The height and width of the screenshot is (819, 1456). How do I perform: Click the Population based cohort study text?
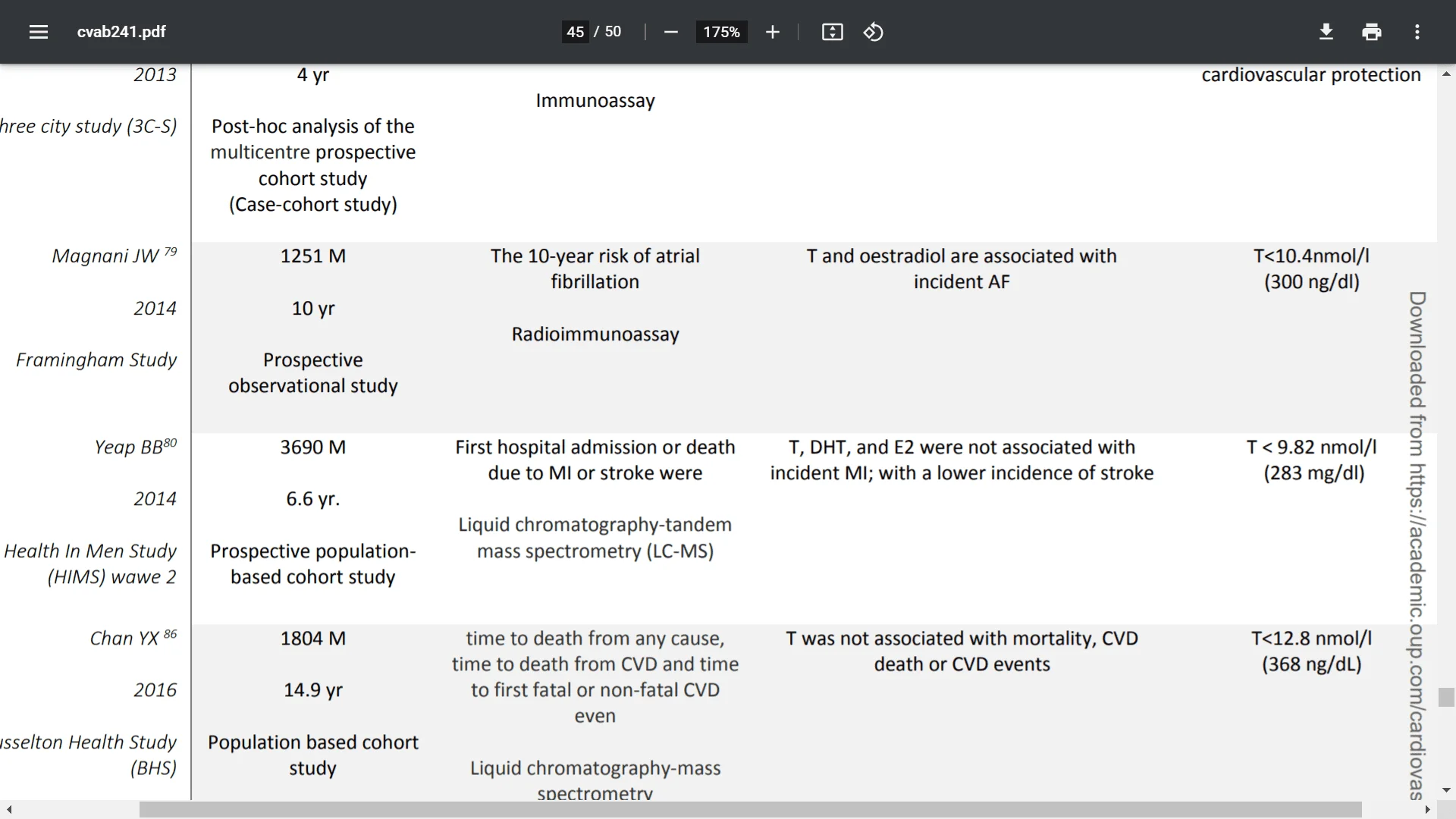(x=313, y=755)
